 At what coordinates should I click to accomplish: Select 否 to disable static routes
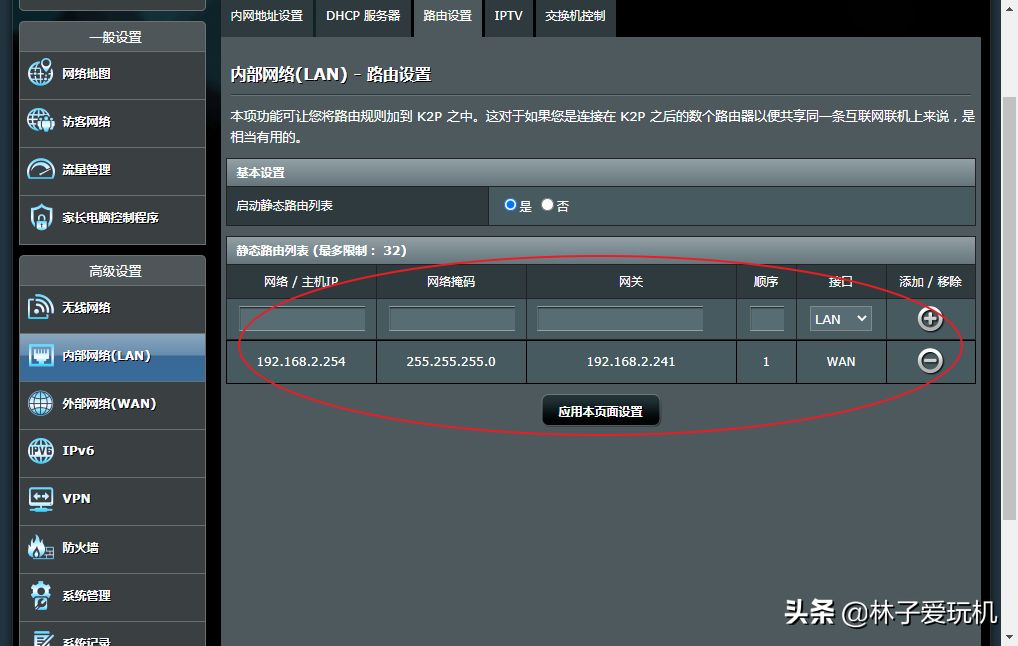click(547, 205)
